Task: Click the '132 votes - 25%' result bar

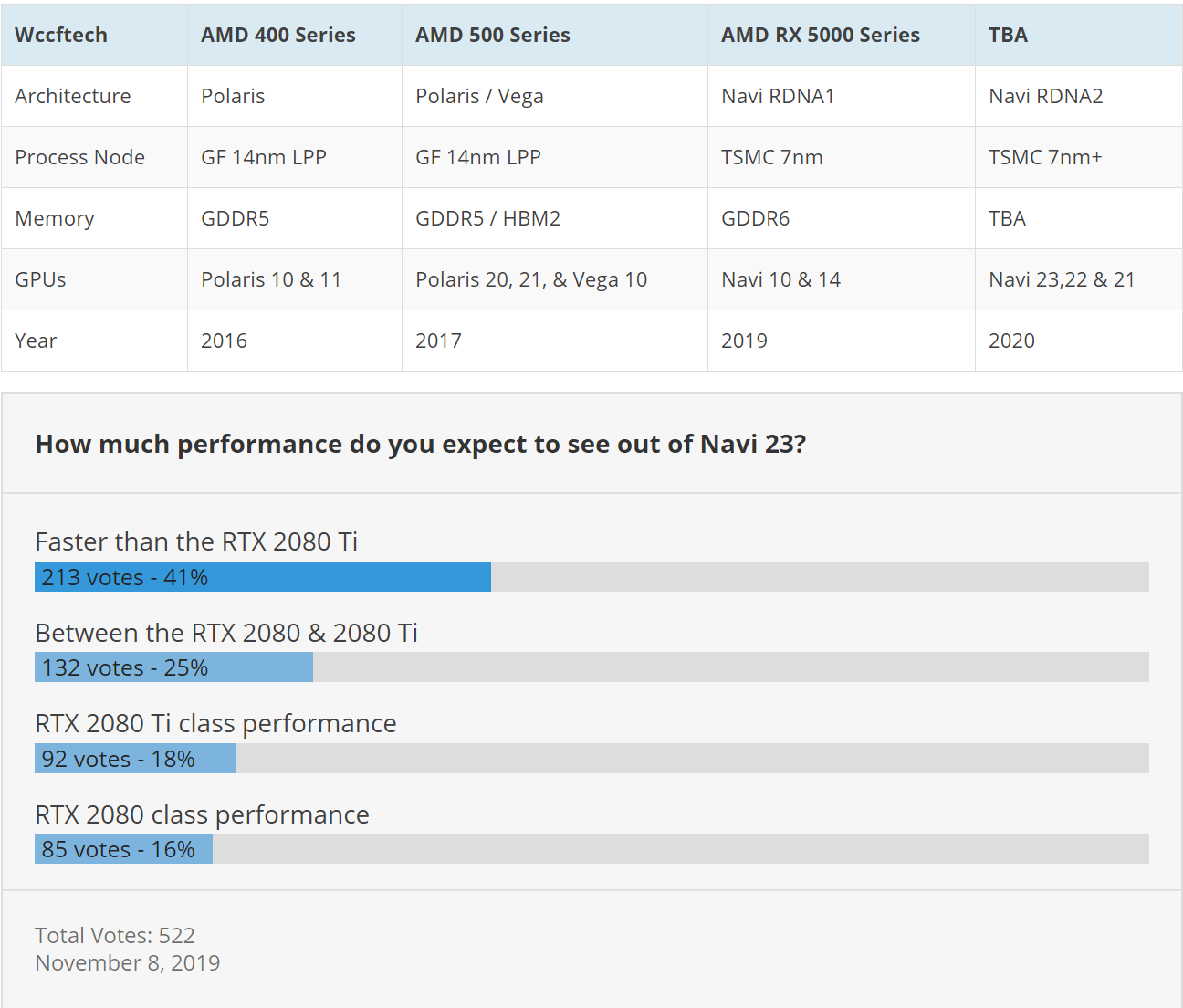Action: click(x=591, y=667)
